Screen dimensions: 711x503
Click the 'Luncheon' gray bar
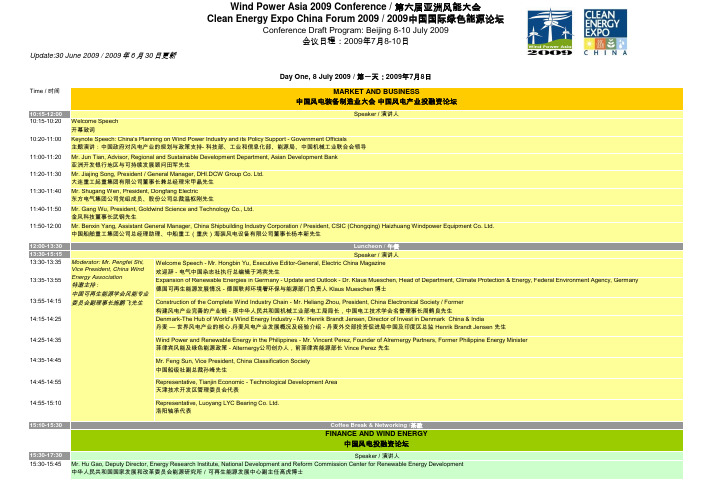[x=377, y=246]
